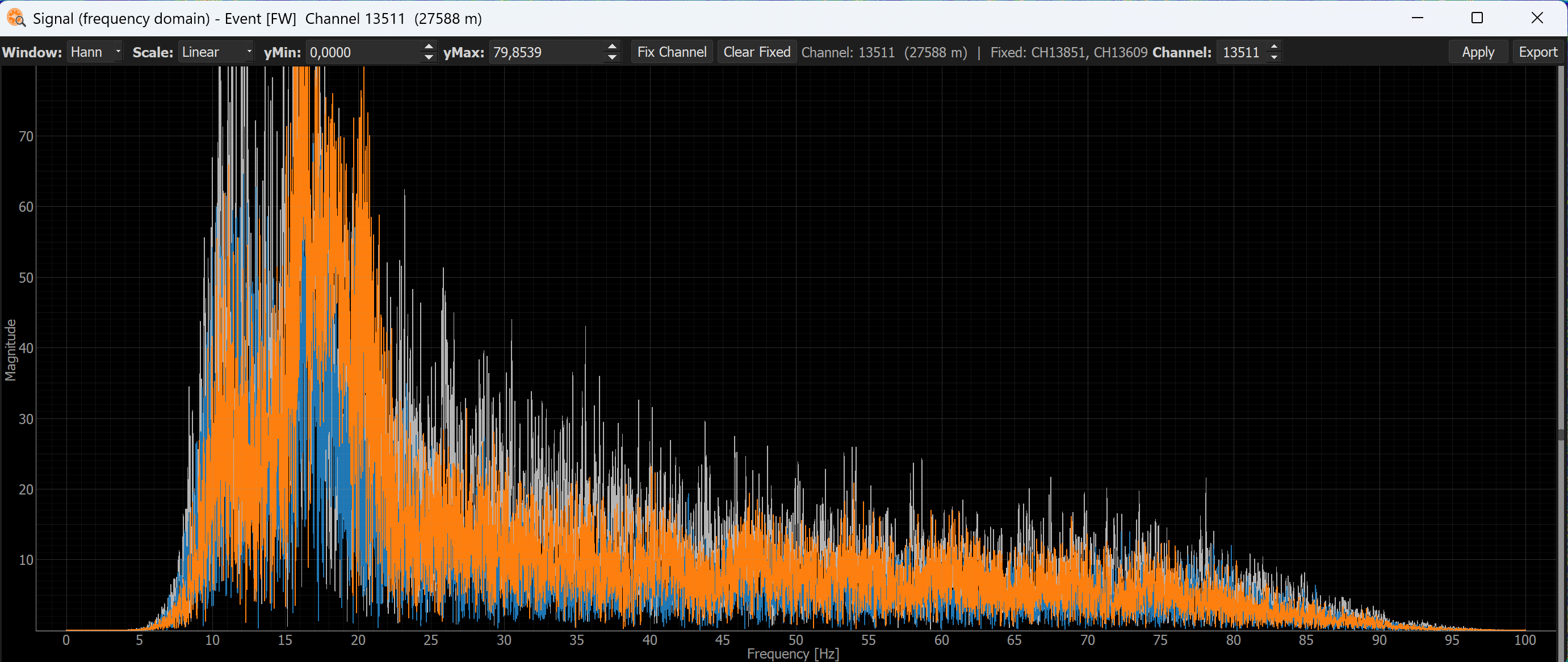
Task: Click the 70 tick on magnitude axis
Action: click(26, 136)
